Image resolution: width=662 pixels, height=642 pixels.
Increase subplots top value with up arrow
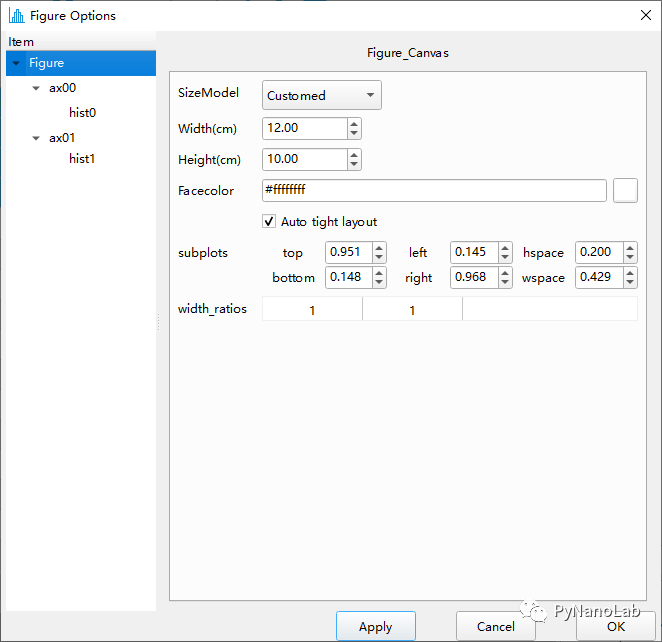(x=379, y=247)
